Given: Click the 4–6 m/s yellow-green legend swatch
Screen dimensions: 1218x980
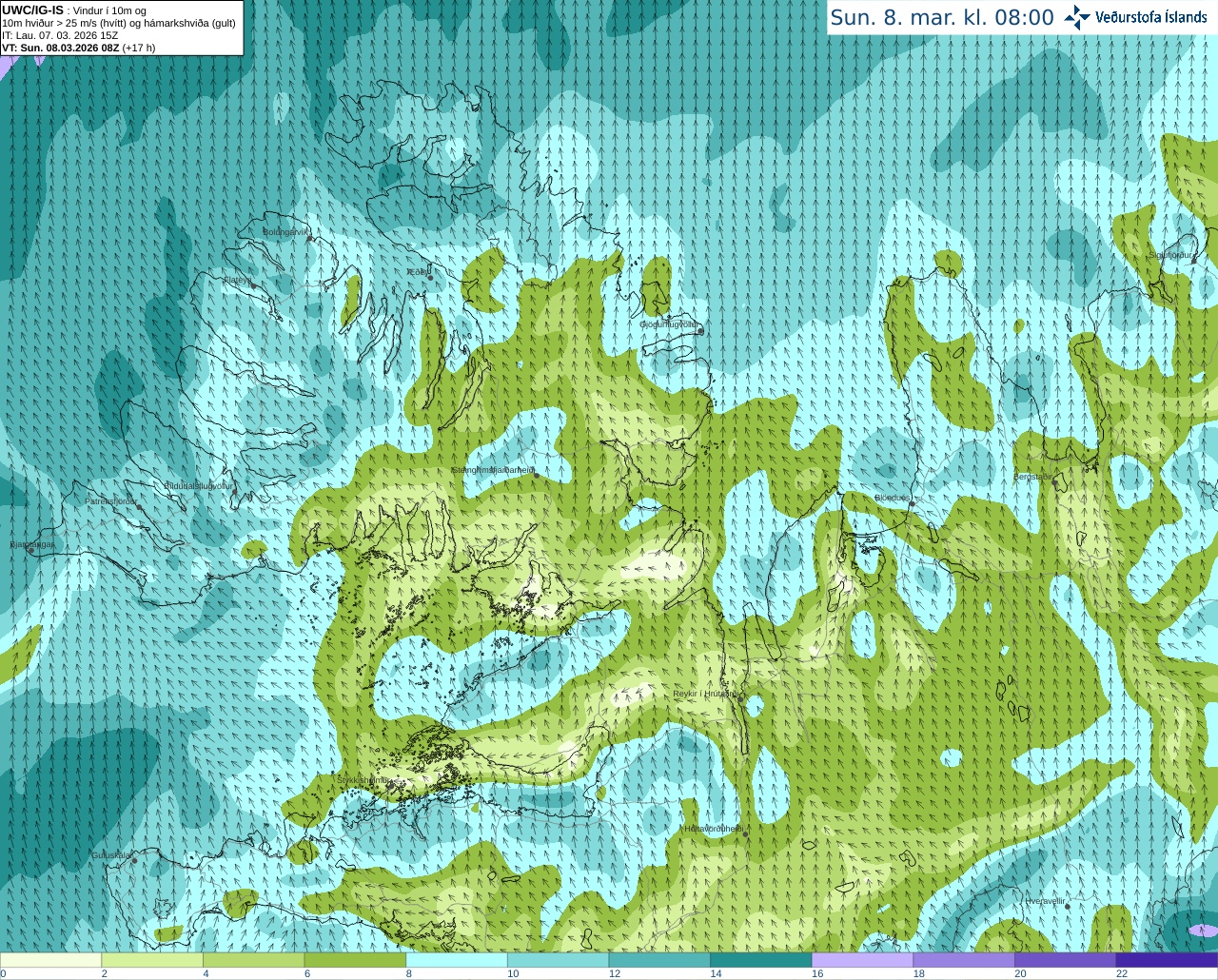Looking at the screenshot, I should point(253,960).
